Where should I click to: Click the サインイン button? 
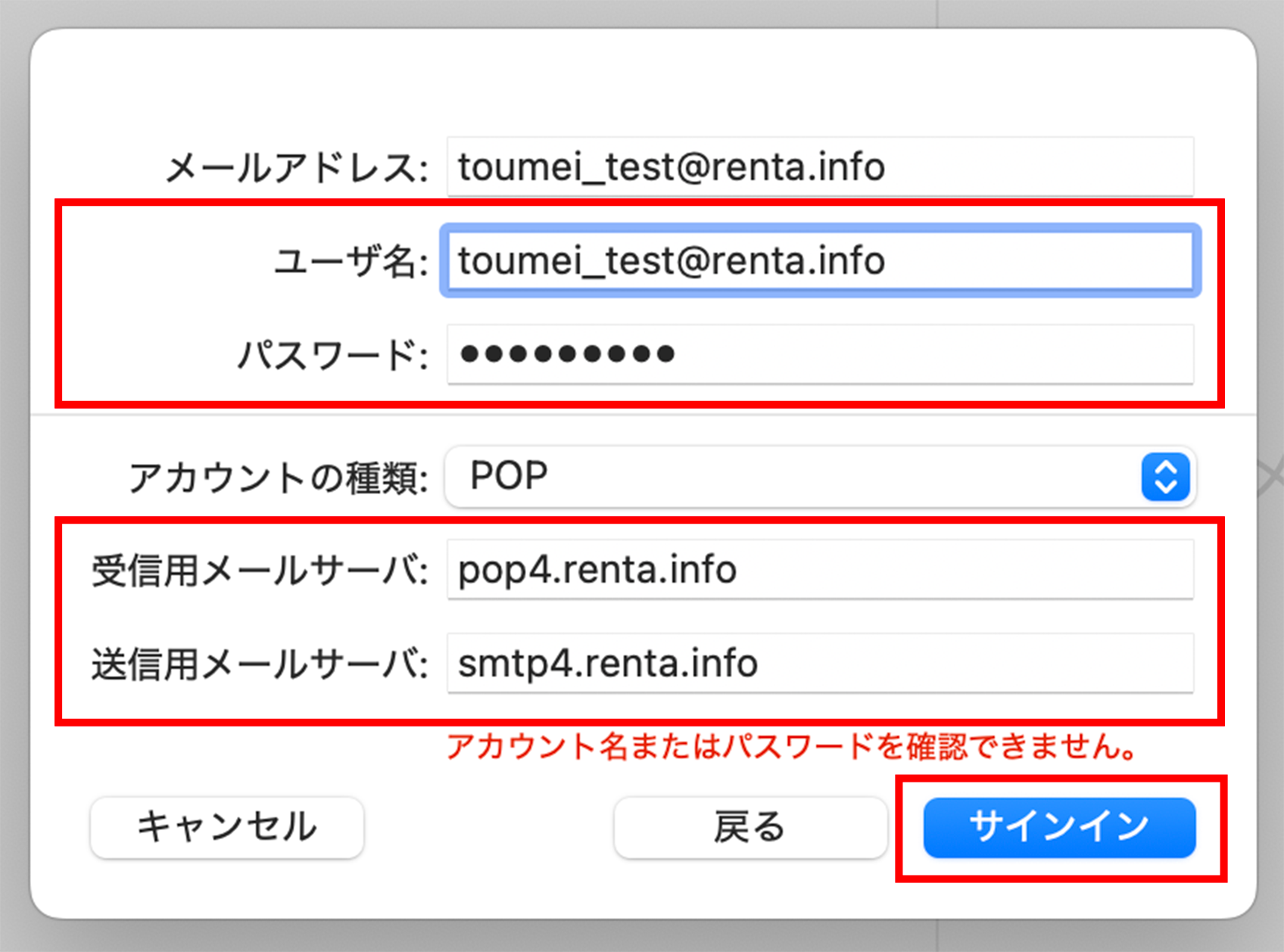pos(1059,826)
